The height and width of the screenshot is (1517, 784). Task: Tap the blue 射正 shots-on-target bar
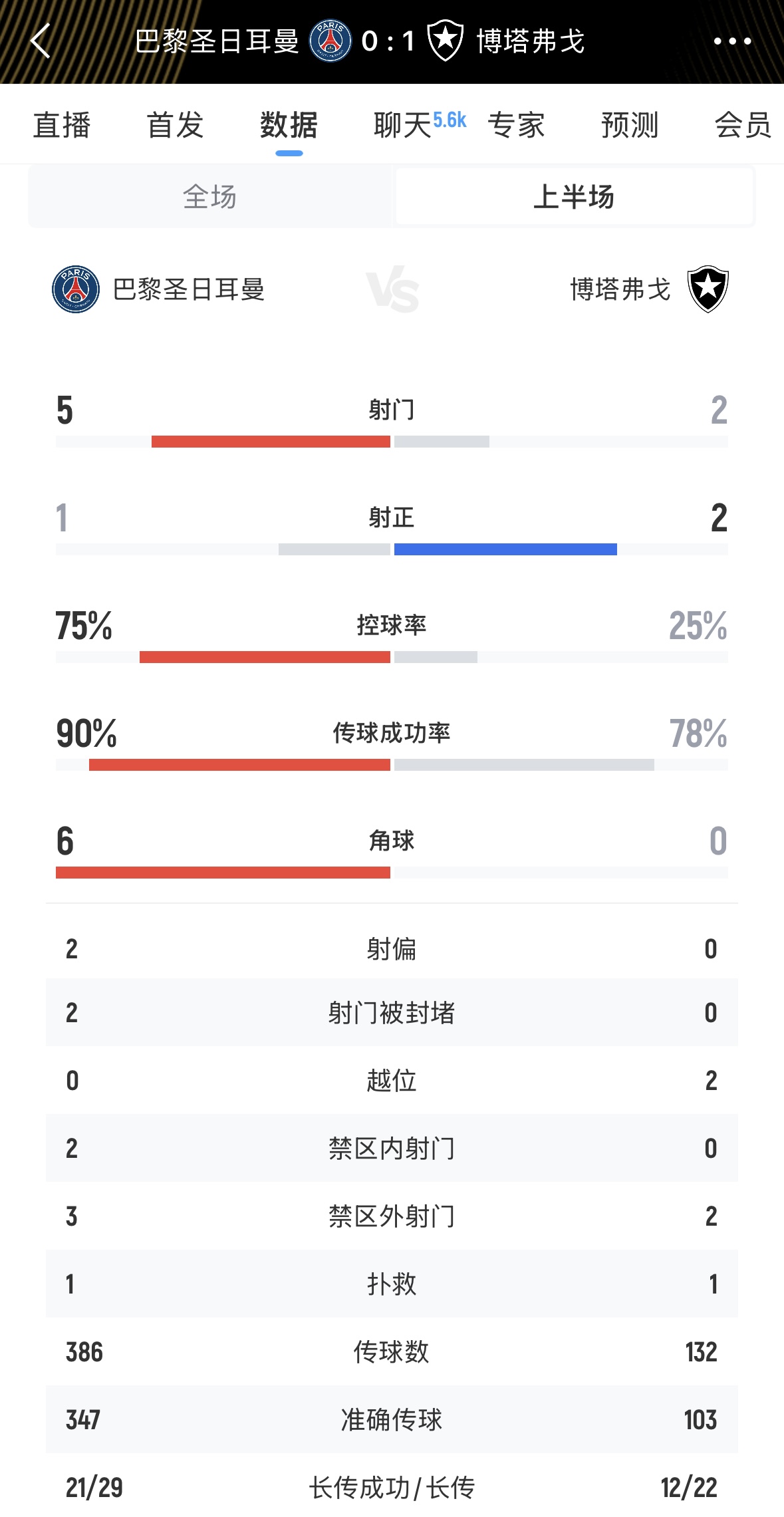tap(505, 549)
